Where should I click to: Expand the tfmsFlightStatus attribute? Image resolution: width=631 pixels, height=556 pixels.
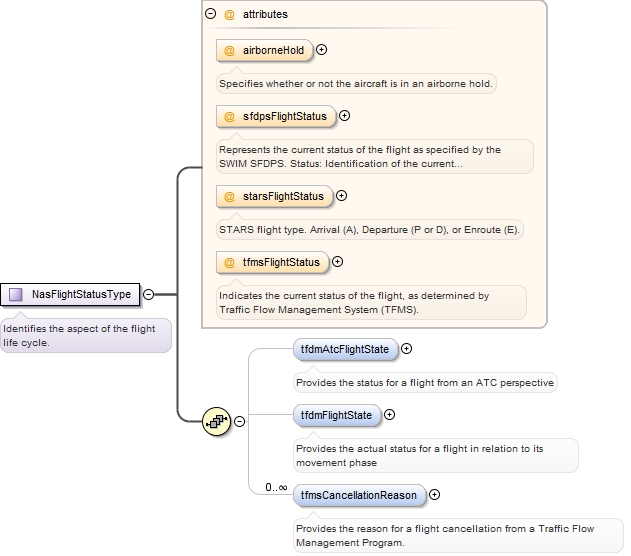[x=337, y=262]
